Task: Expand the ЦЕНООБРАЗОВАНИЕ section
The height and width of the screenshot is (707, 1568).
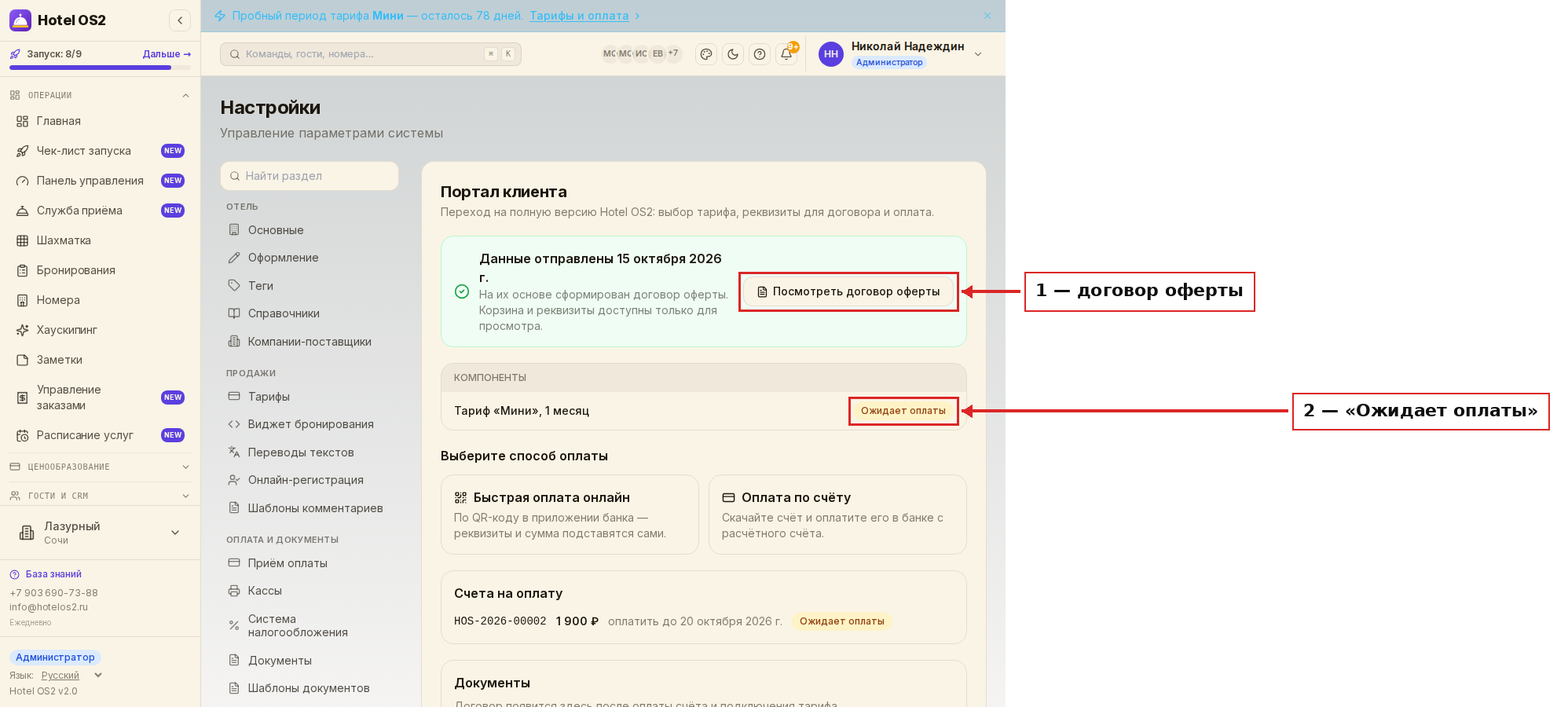Action: pos(100,467)
